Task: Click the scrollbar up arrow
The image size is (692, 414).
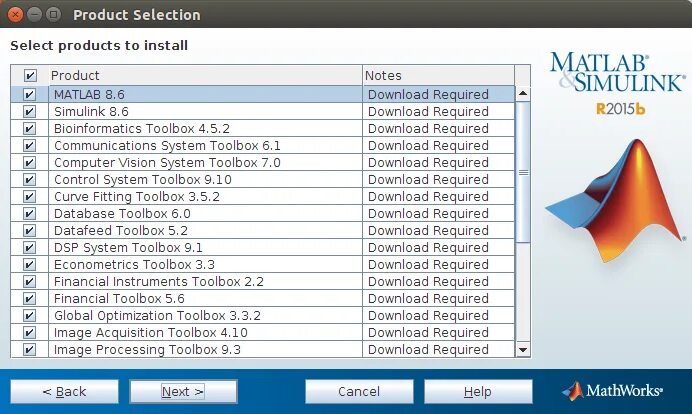Action: 523,93
